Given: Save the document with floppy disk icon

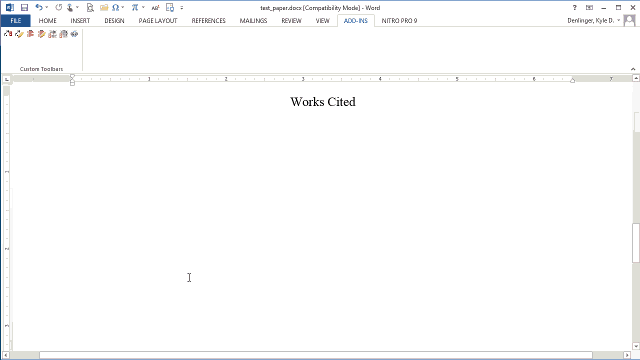Looking at the screenshot, I should pyautogui.click(x=24, y=7).
